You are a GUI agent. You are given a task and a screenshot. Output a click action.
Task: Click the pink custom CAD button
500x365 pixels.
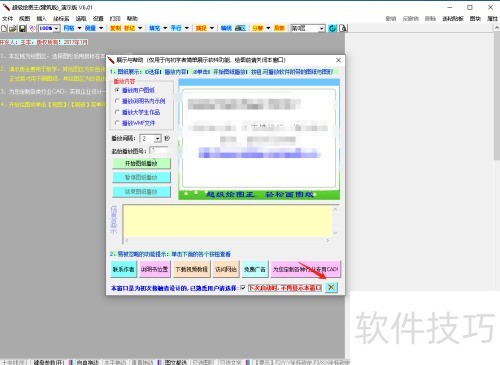306,269
